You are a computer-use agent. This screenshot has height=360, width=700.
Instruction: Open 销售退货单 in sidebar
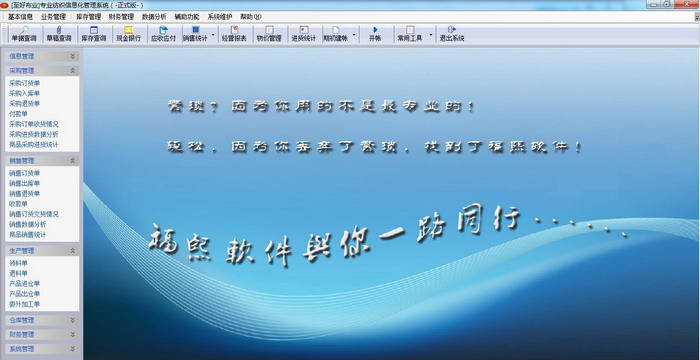pyautogui.click(x=25, y=194)
